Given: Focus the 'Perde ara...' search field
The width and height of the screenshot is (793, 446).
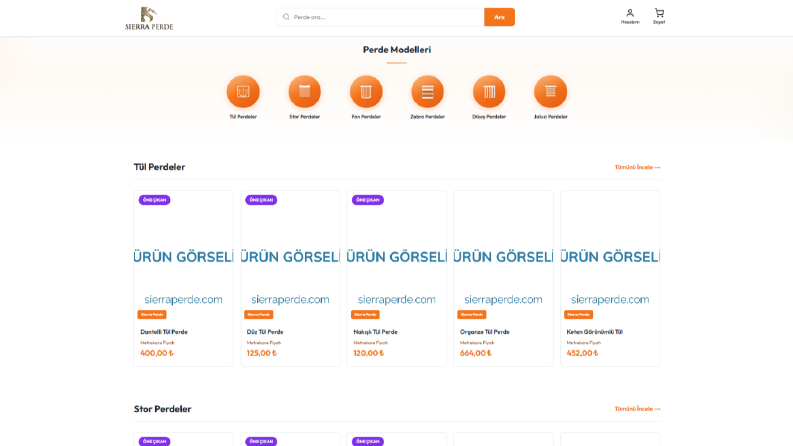Looking at the screenshot, I should pyautogui.click(x=380, y=17).
